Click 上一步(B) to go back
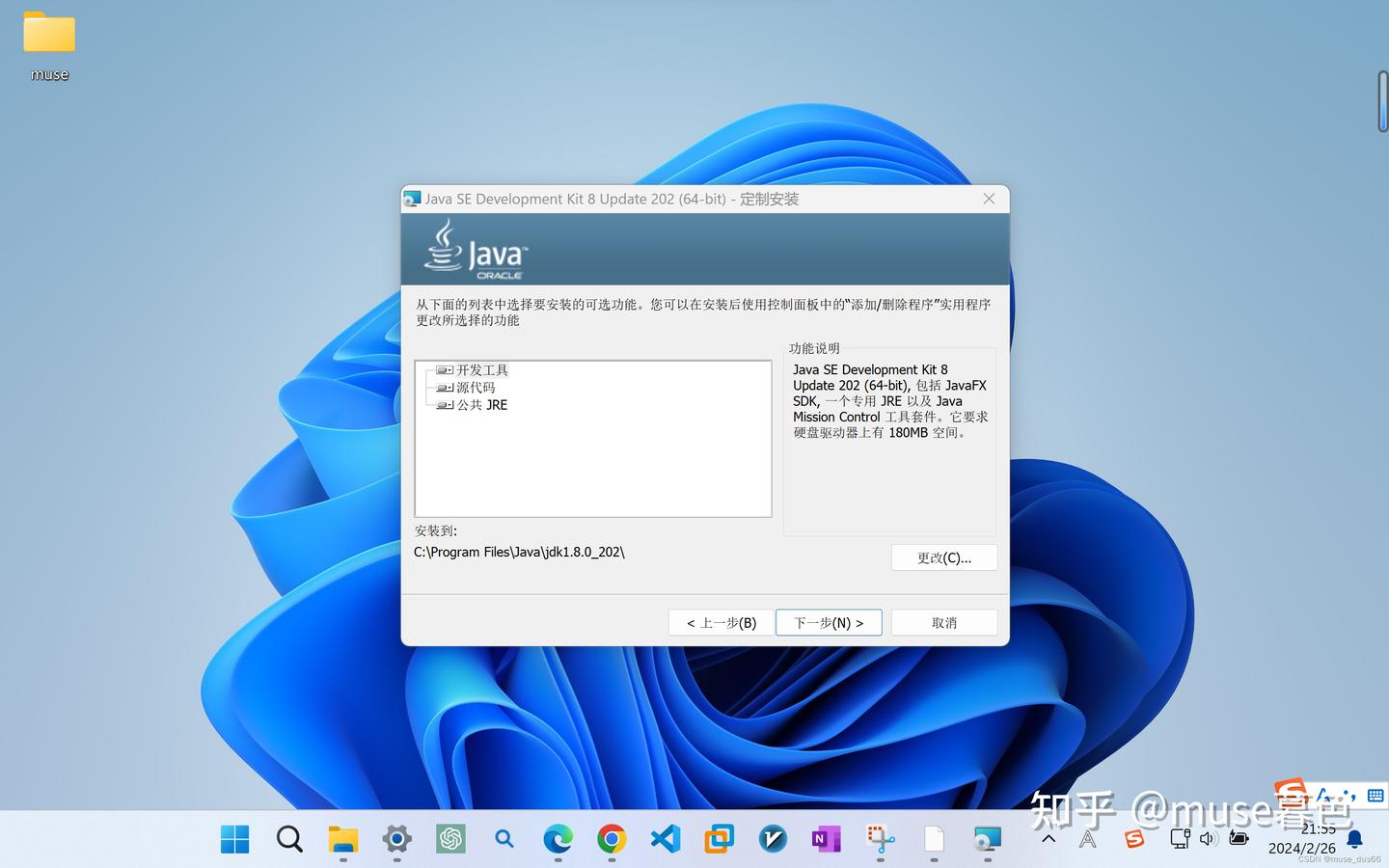Viewport: 1389px width, 868px height. pyautogui.click(x=719, y=622)
